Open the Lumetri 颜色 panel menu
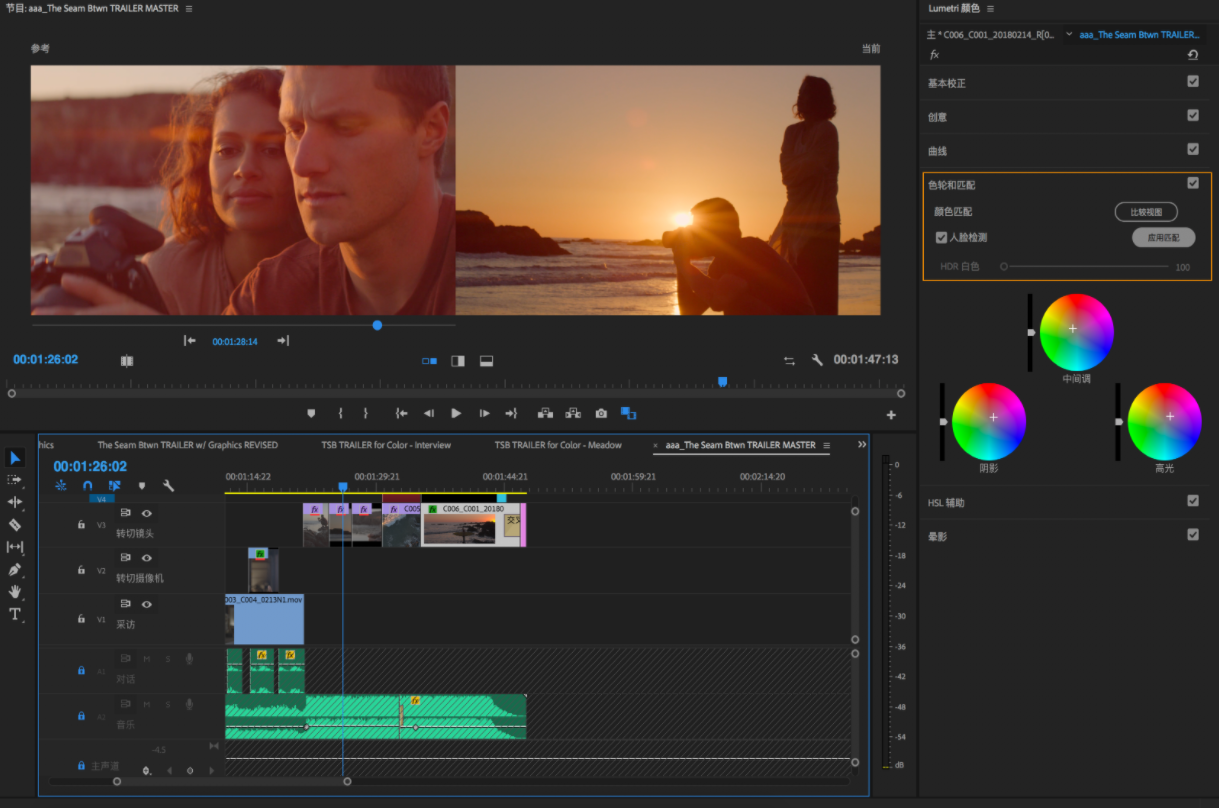Screen dimensions: 1219x808 [991, 9]
